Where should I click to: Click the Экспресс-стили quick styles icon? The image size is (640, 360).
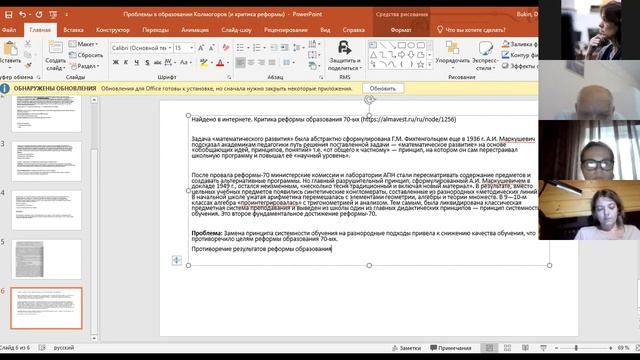(x=485, y=48)
